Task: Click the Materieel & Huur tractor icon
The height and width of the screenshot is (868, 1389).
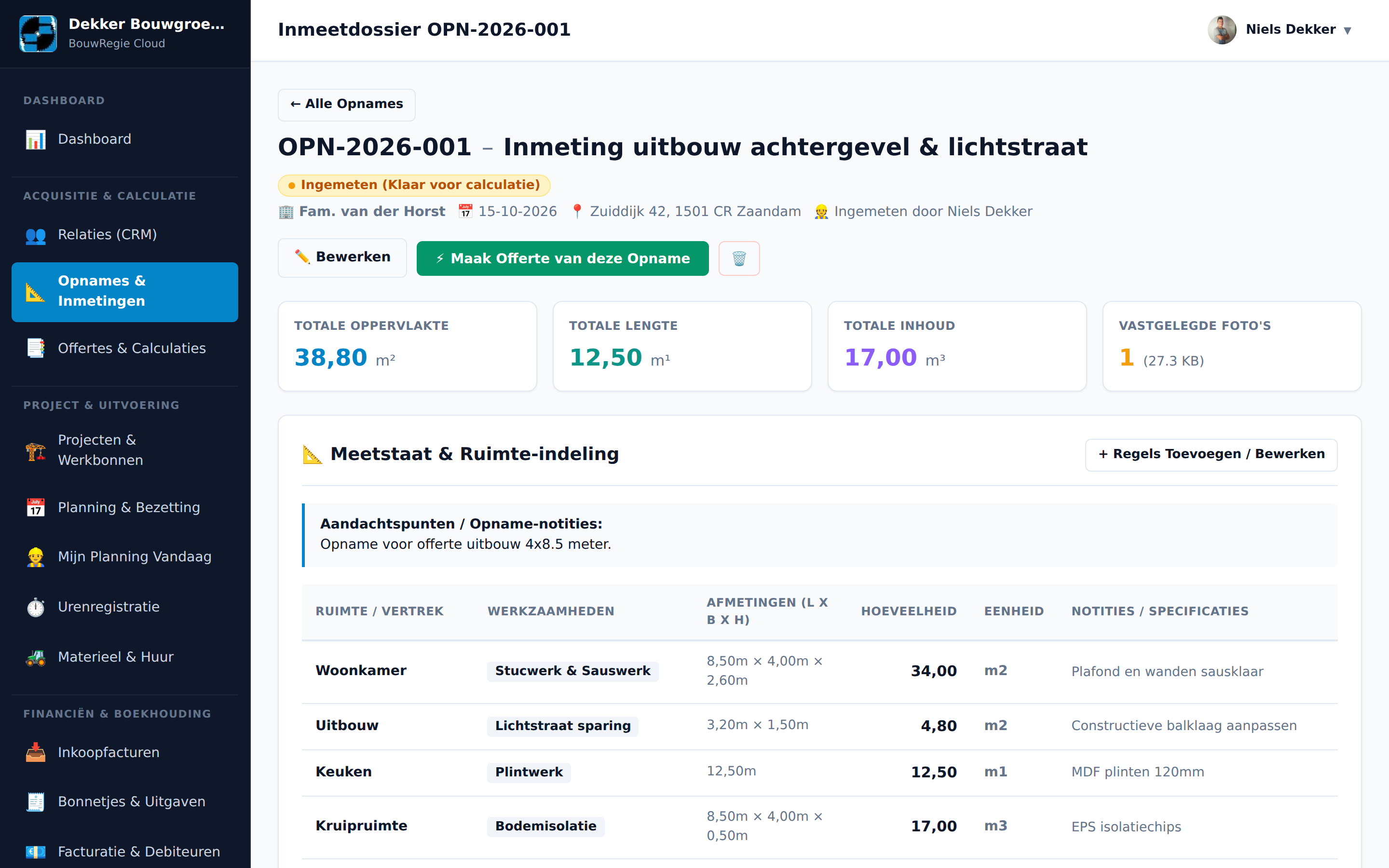Action: click(x=36, y=657)
